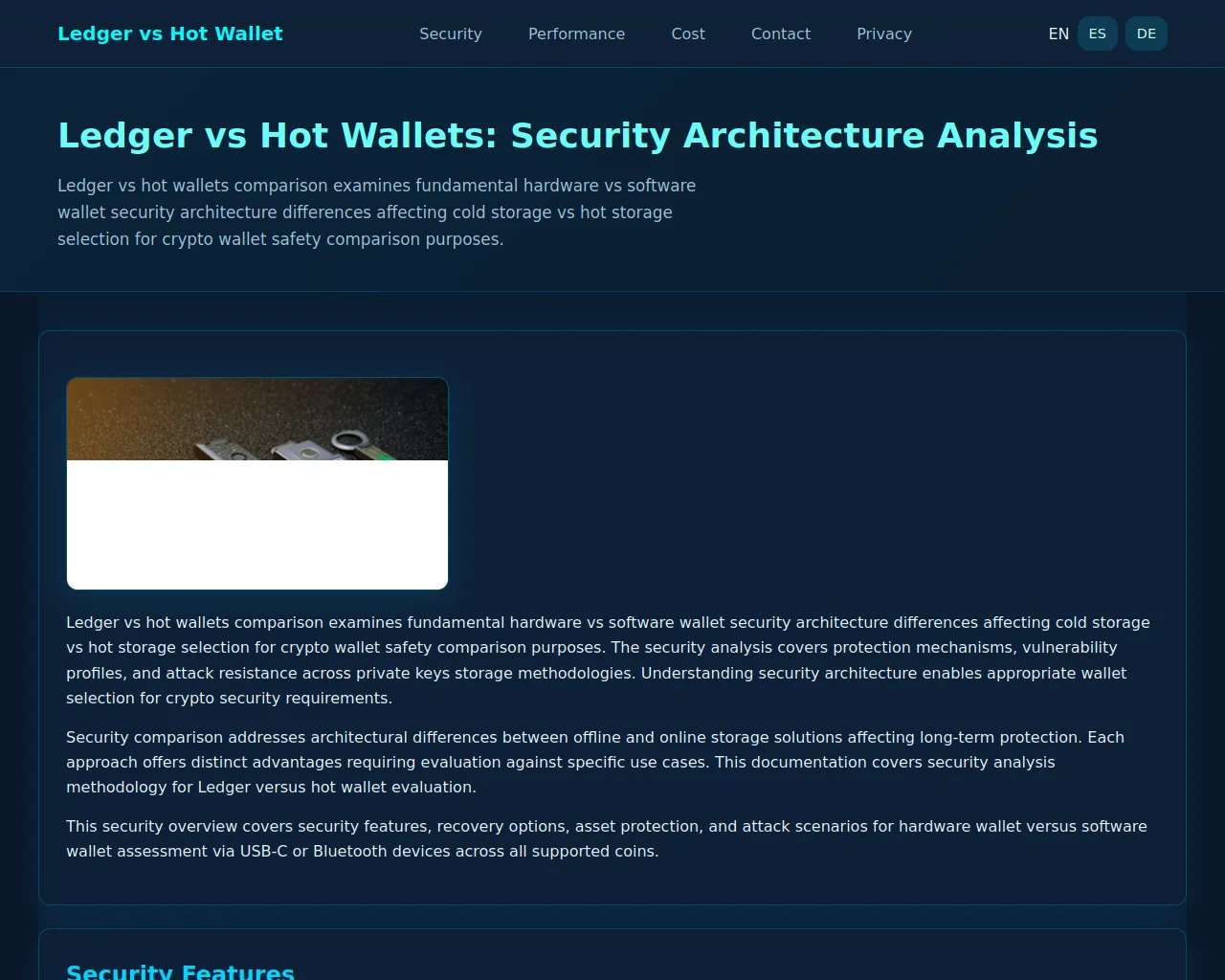Click the hero subtitle text under the main heading
1225x980 pixels.
377,212
